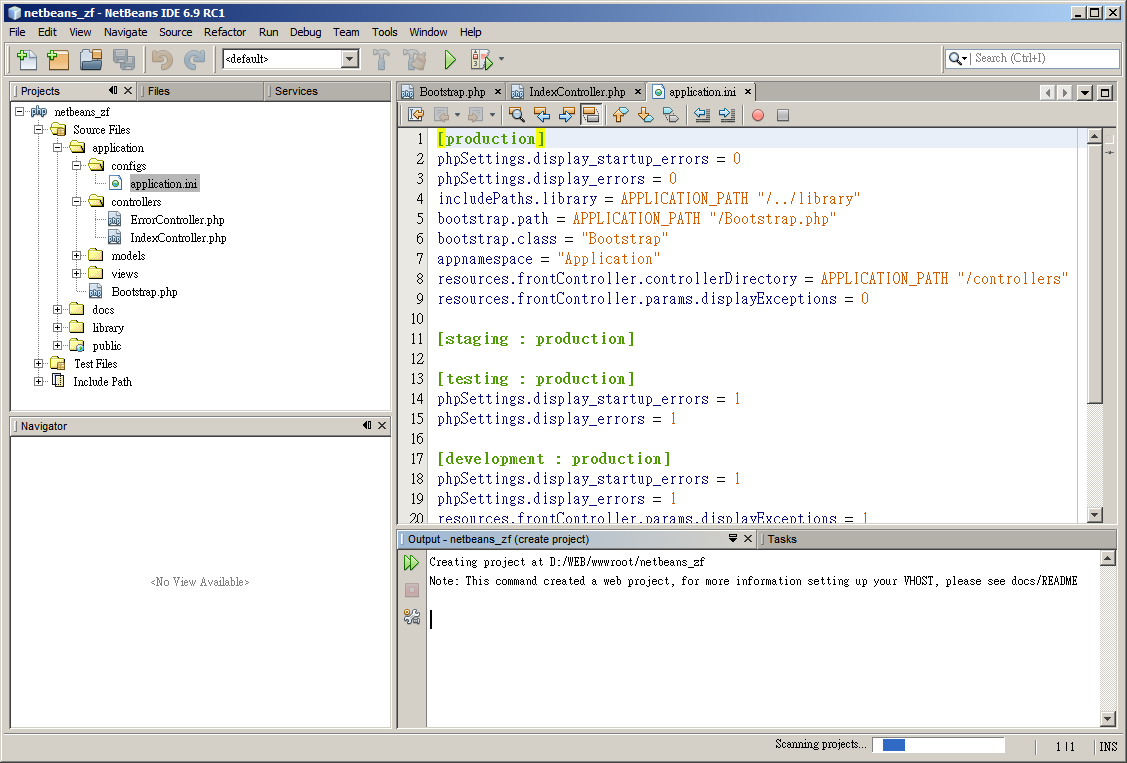Click the Scanning projects progress bar
Viewport: 1127px width, 763px height.
coord(938,745)
